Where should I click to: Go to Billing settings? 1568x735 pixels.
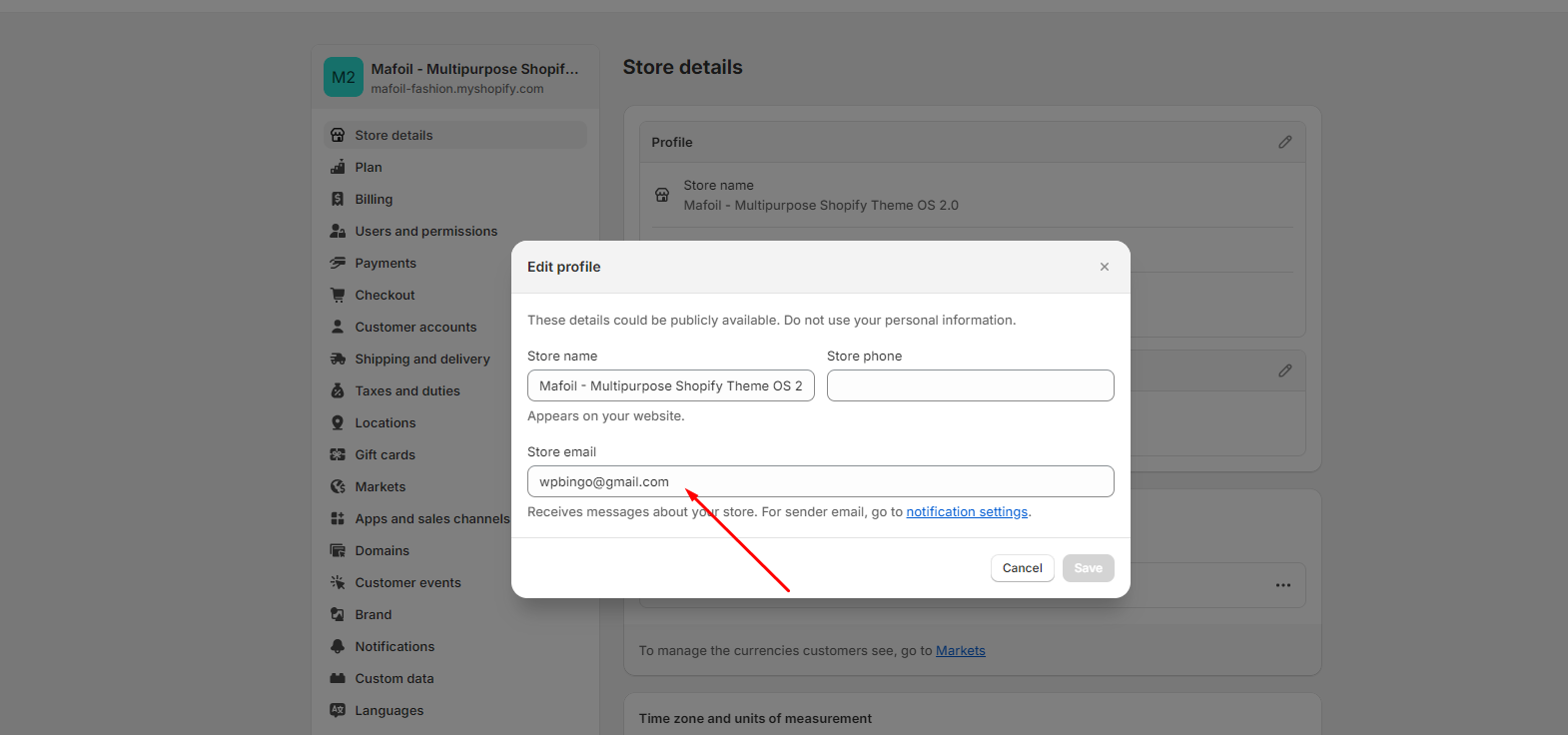tap(455, 199)
